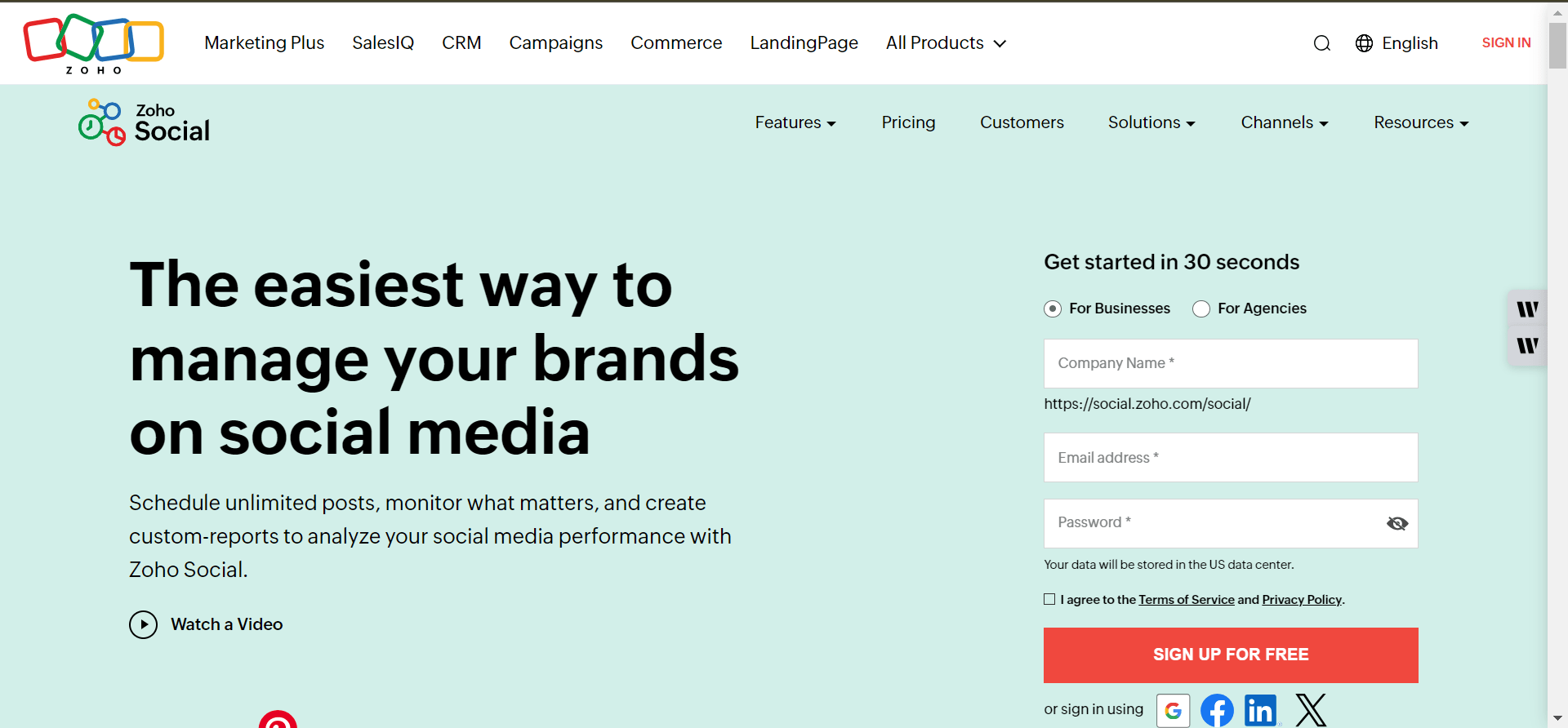This screenshot has width=1568, height=728.
Task: Toggle password visibility eye icon
Action: pos(1396,523)
